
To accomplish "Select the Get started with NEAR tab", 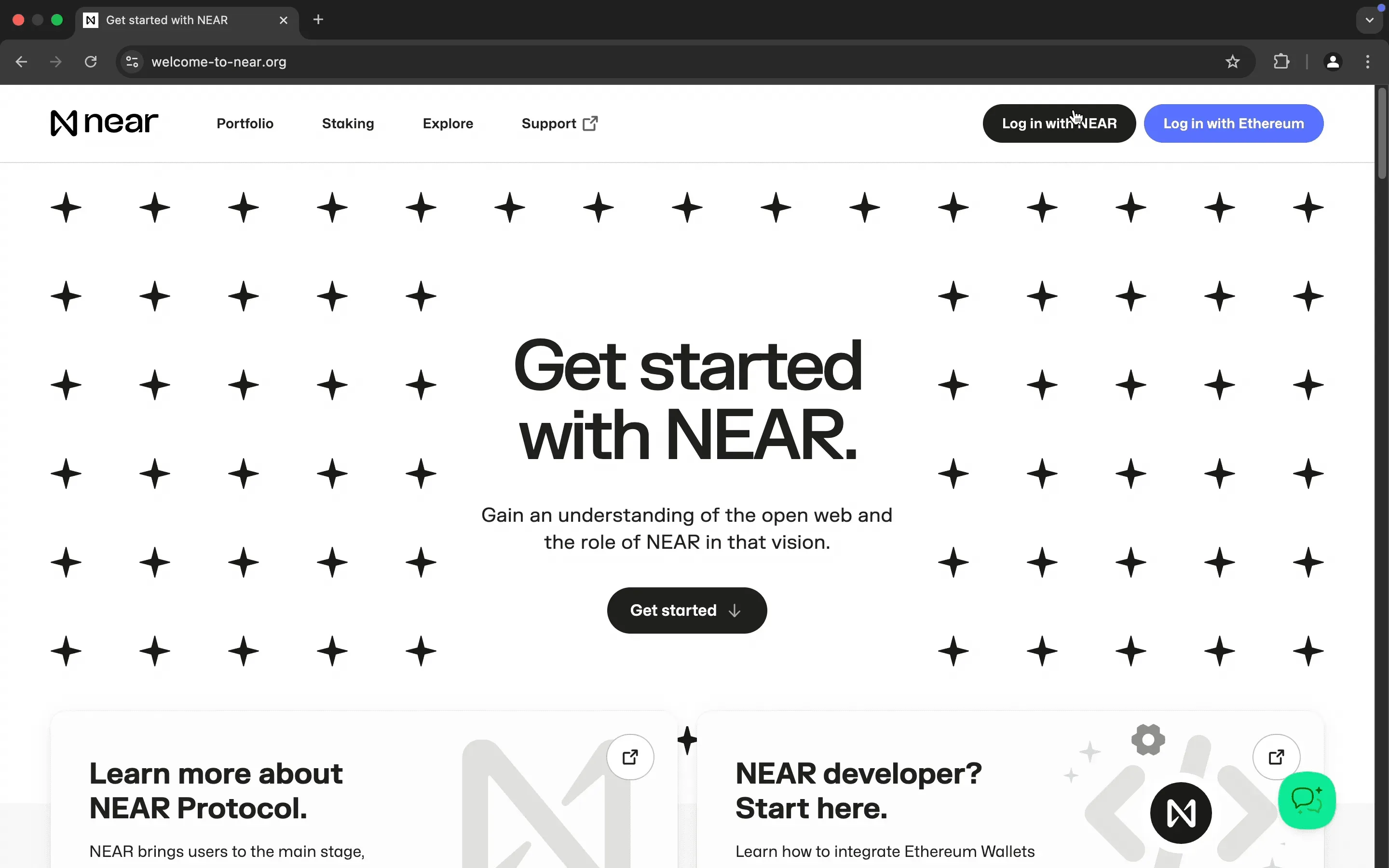I will 187,21.
